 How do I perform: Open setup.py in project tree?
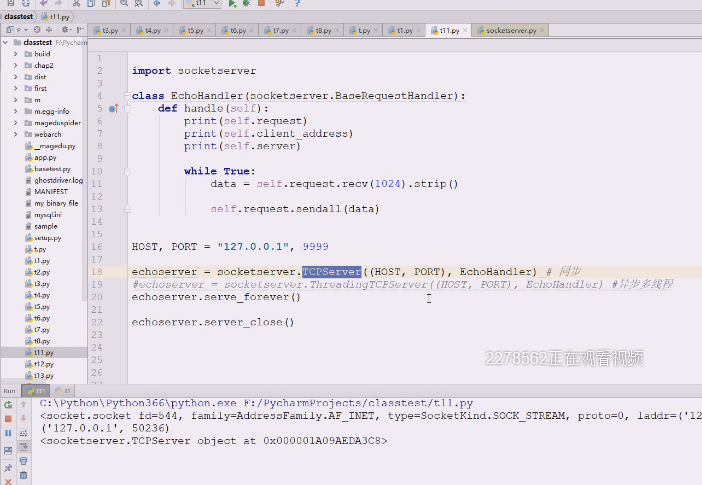47,238
